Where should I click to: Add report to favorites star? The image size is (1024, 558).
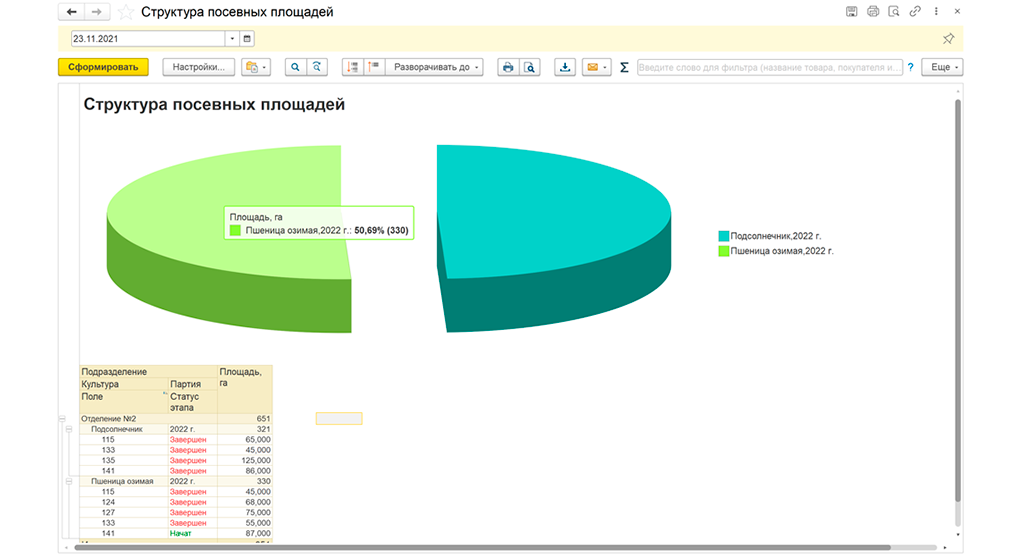[126, 12]
